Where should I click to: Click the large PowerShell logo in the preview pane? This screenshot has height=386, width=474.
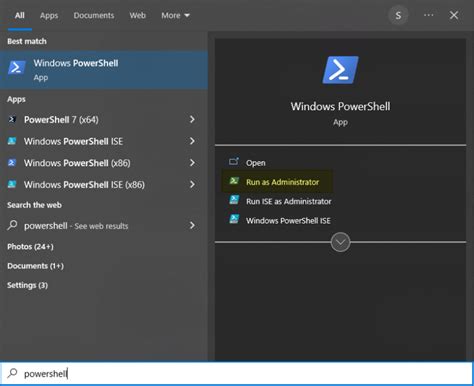click(x=340, y=70)
